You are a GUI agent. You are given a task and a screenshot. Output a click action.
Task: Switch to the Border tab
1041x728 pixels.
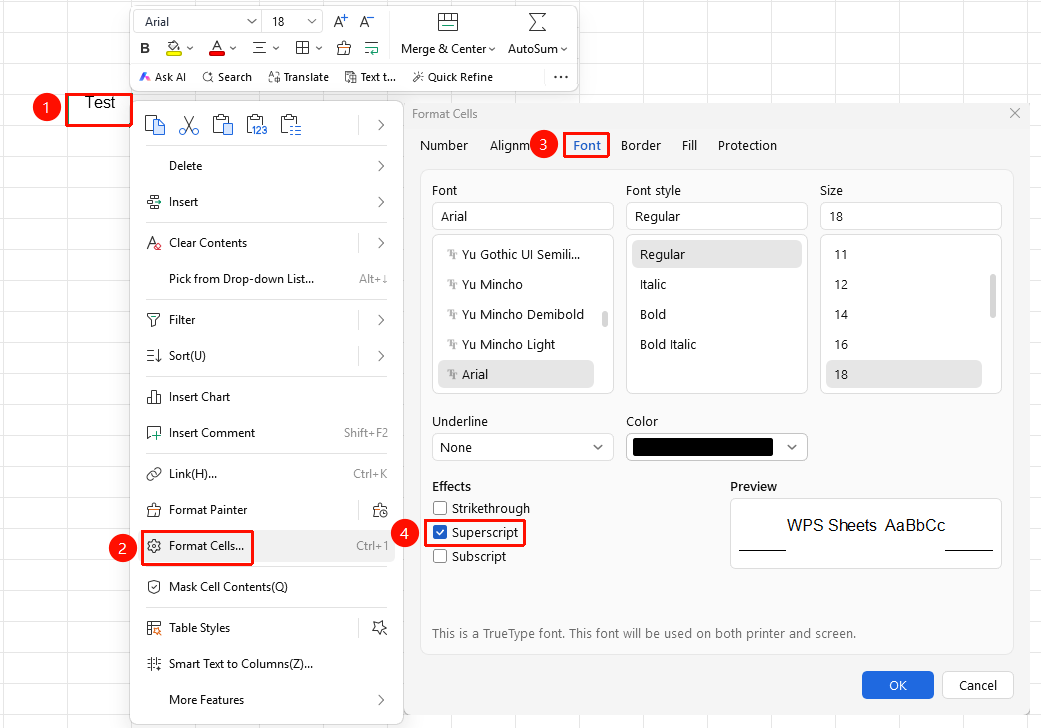click(641, 145)
